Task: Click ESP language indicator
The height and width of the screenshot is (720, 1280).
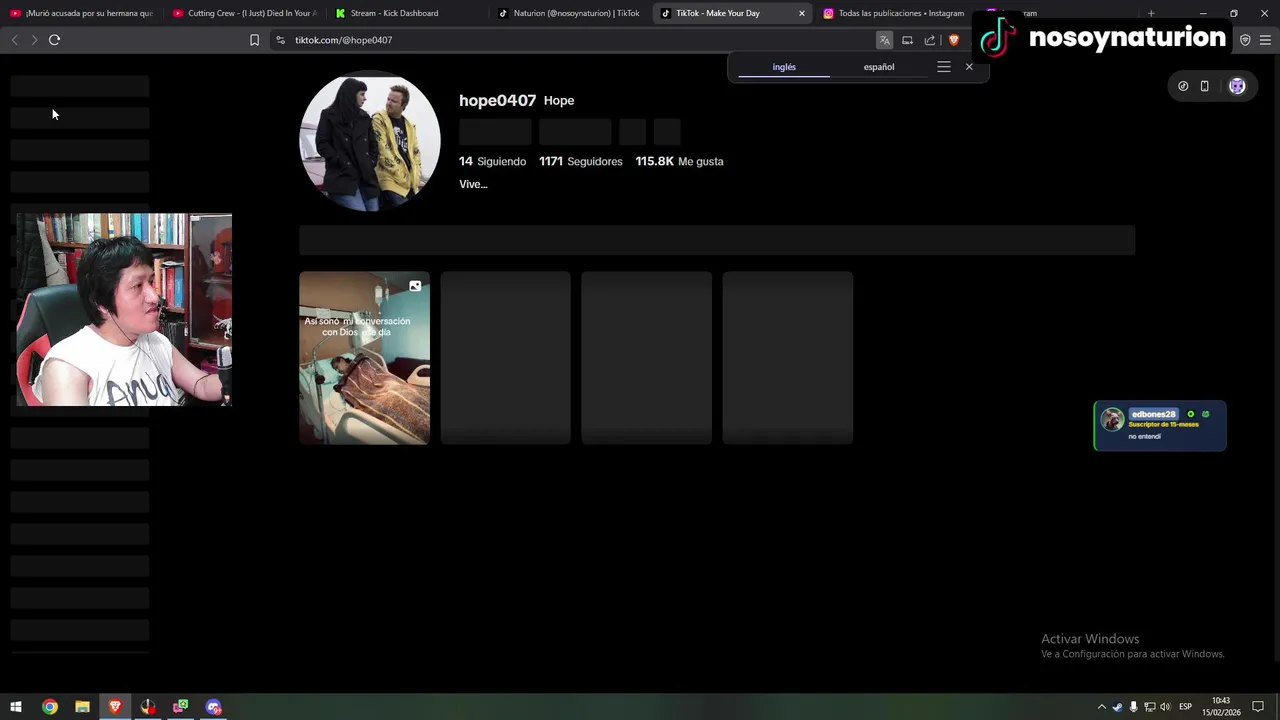Action: click(1185, 707)
